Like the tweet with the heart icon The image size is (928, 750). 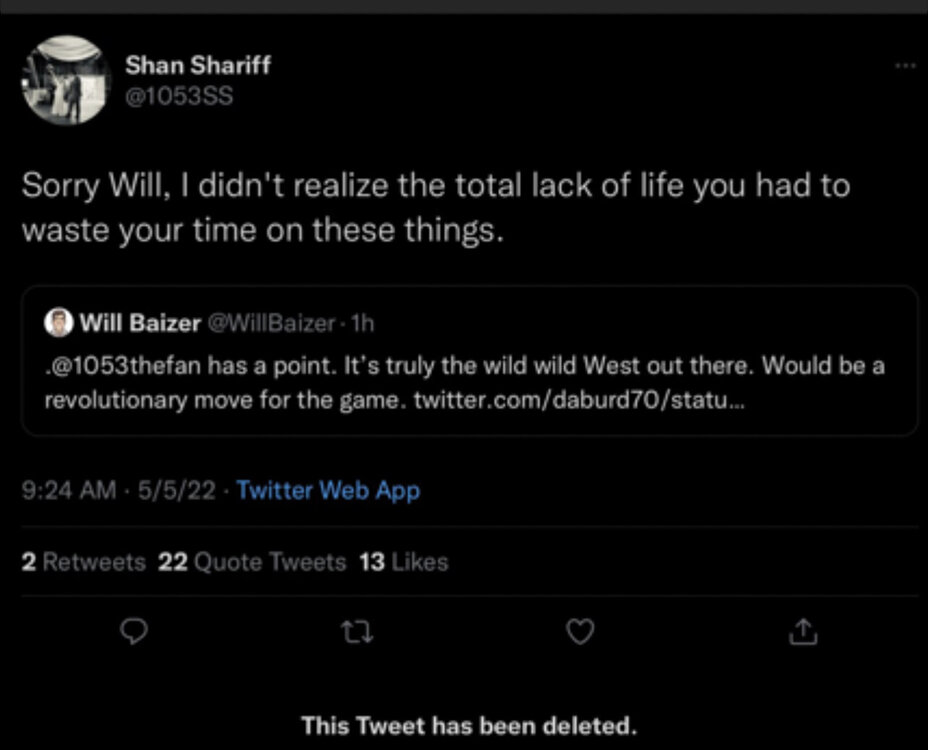click(x=580, y=630)
